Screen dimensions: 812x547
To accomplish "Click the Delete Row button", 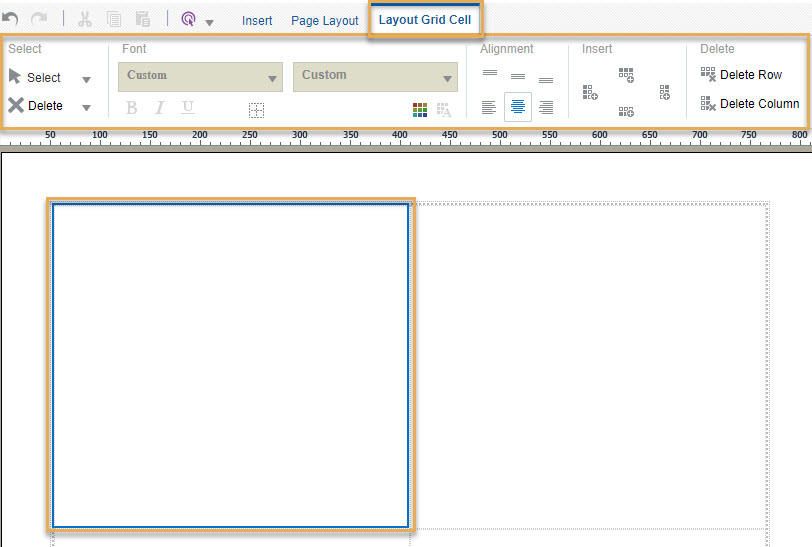I will (x=741, y=75).
